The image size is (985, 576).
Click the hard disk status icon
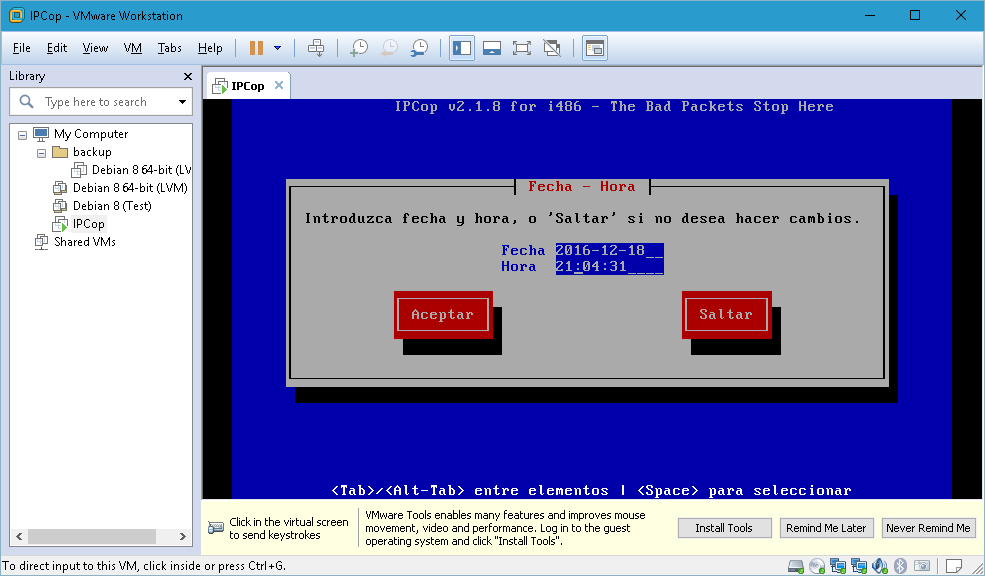click(x=795, y=566)
